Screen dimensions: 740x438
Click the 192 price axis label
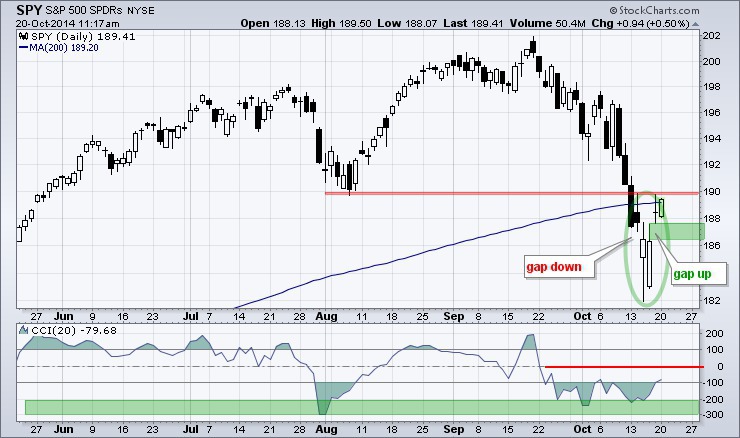712,165
